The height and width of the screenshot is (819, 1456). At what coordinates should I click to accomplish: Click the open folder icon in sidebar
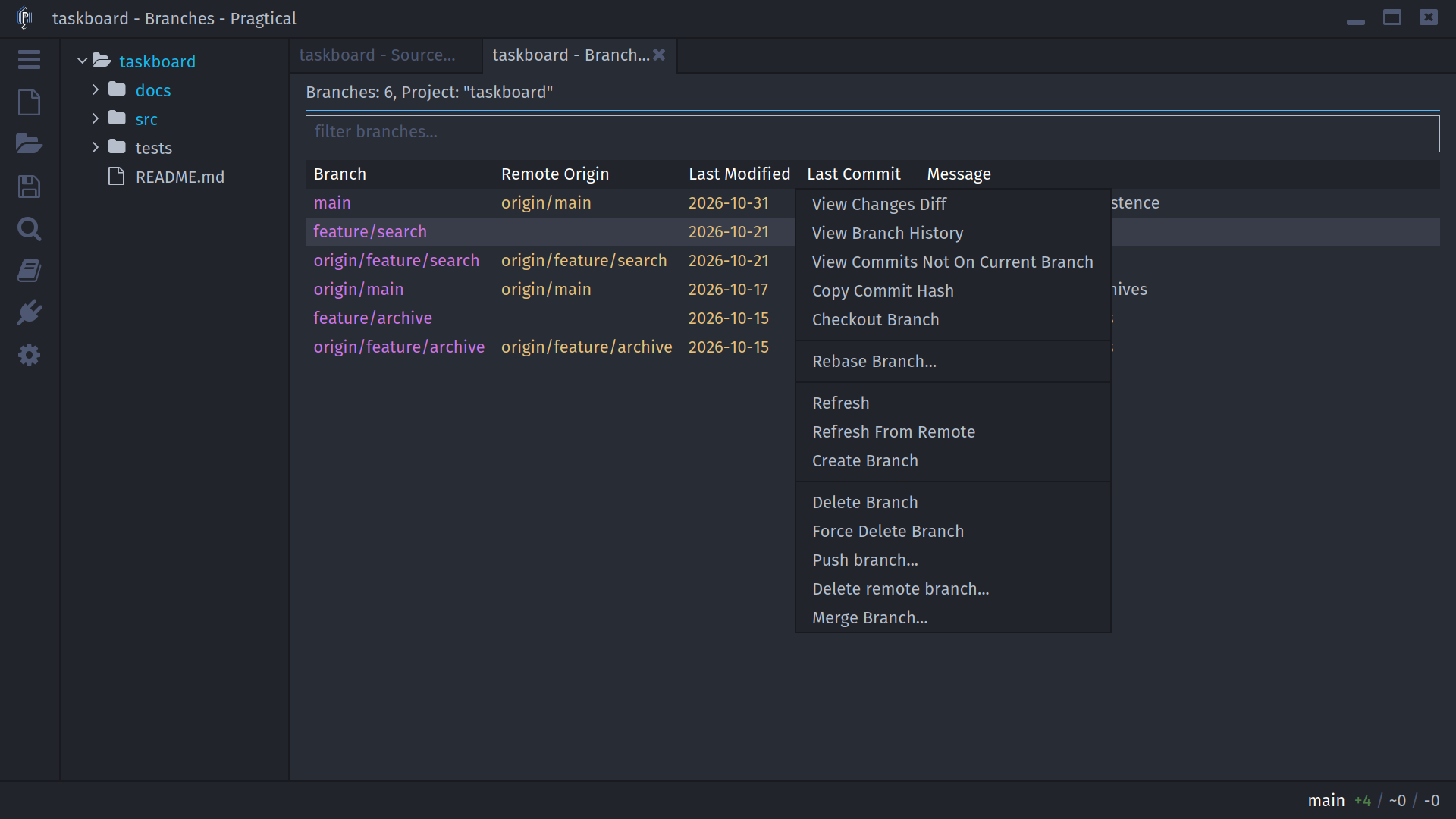click(x=29, y=143)
